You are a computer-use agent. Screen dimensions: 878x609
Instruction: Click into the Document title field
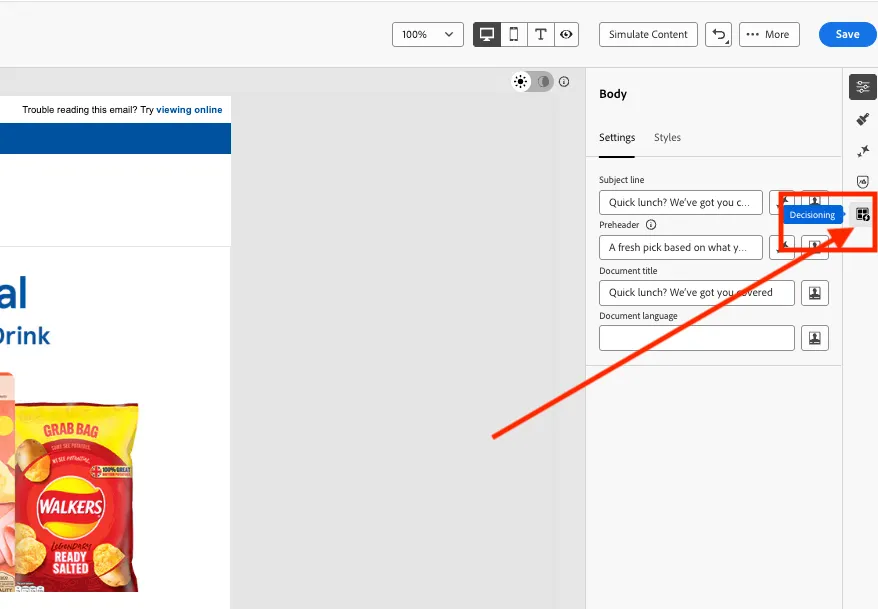(x=697, y=293)
